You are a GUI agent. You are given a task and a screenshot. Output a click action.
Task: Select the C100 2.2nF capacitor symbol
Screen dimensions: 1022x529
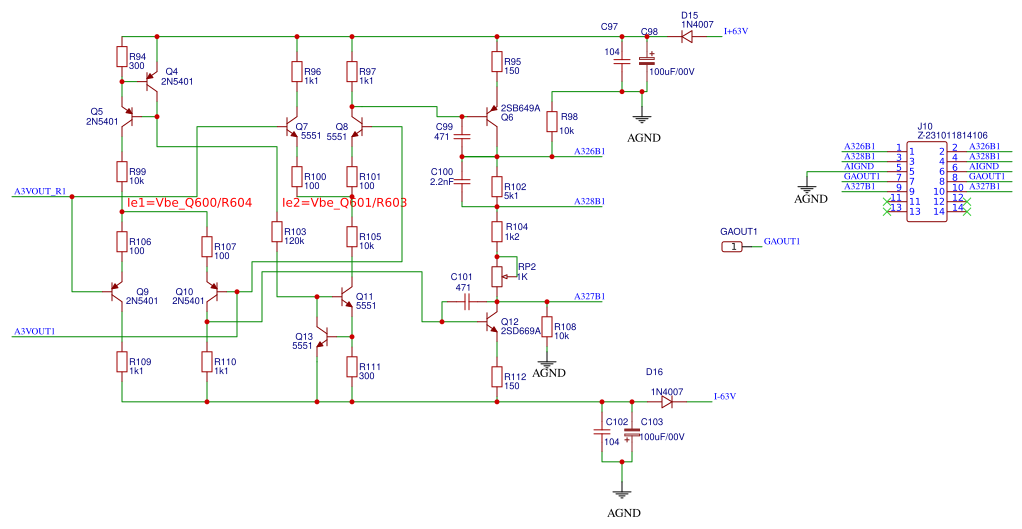pyautogui.click(x=462, y=182)
